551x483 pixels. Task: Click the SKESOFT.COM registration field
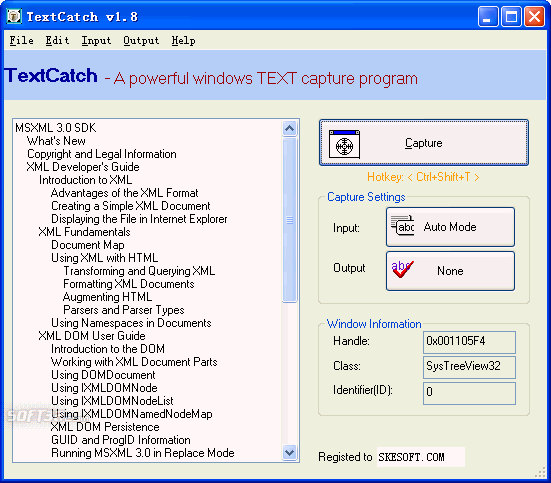(421, 457)
